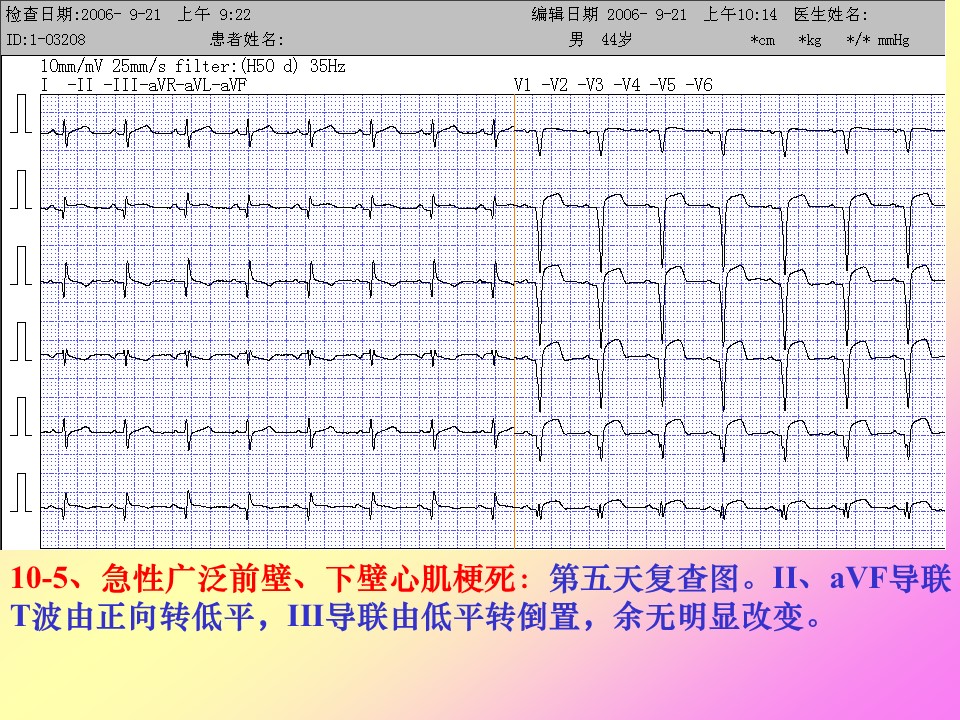Click the filter:(H50 d) 35Hz setting

(x=260, y=66)
